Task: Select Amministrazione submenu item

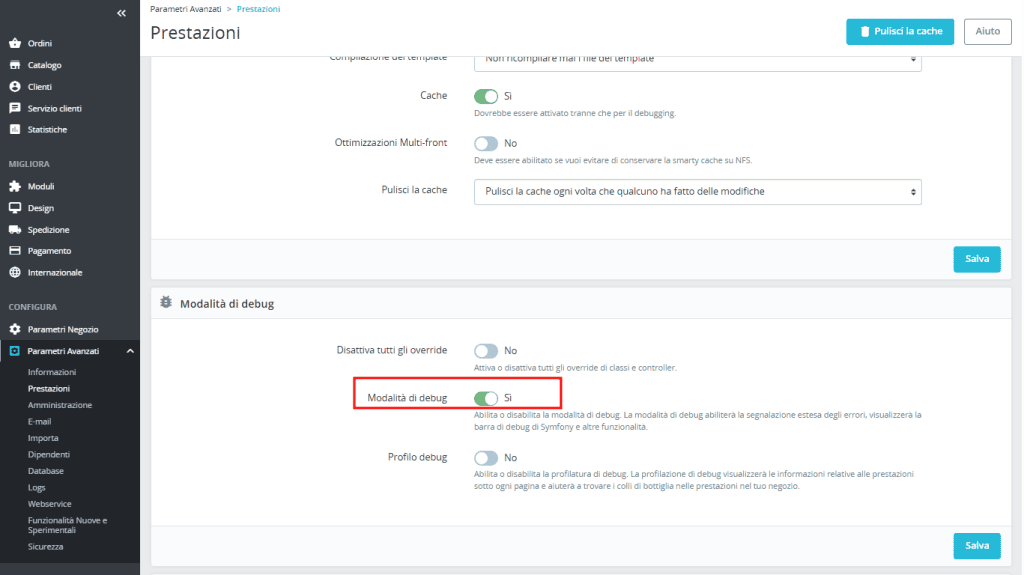Action: pyautogui.click(x=59, y=405)
